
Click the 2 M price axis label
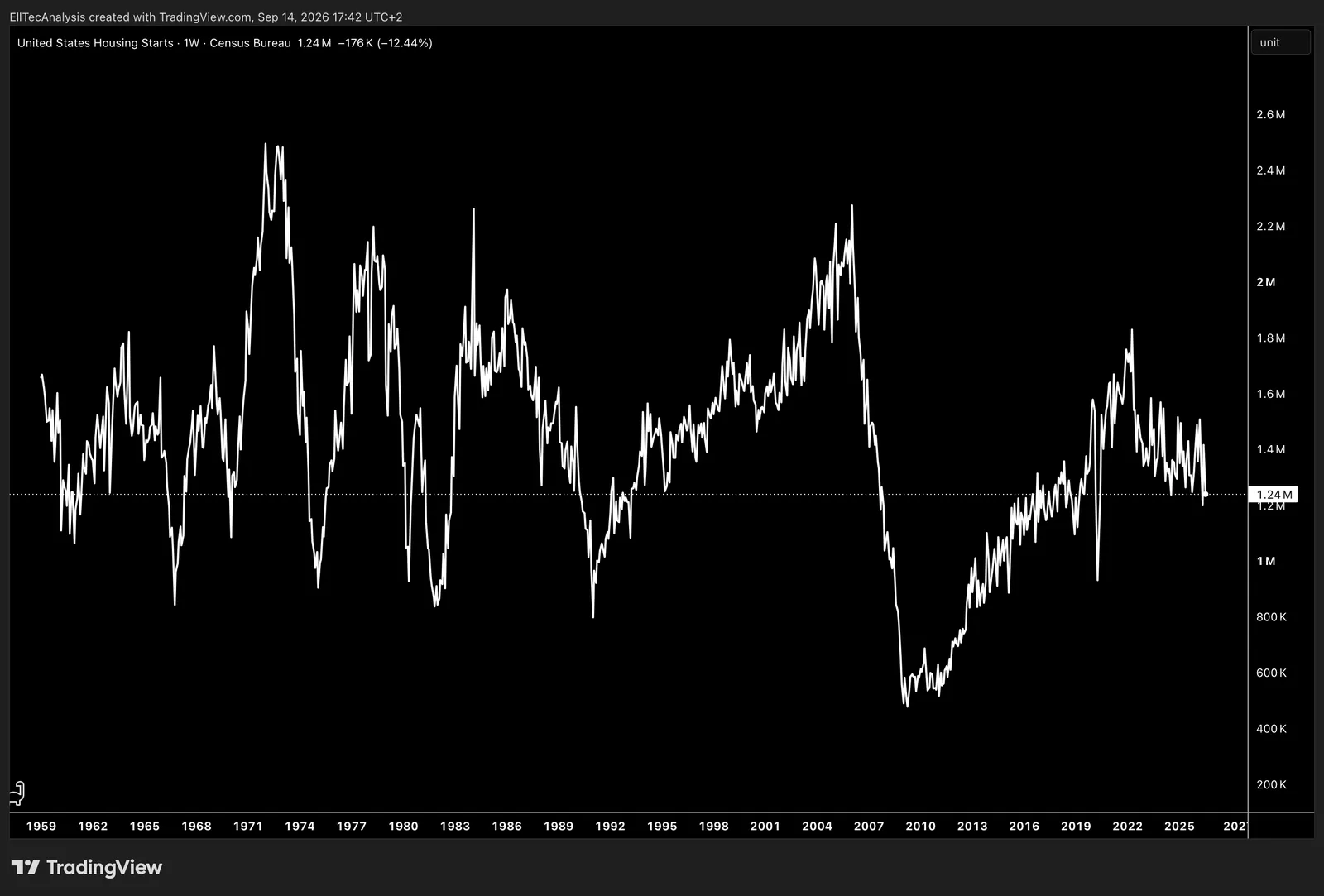coord(1266,282)
